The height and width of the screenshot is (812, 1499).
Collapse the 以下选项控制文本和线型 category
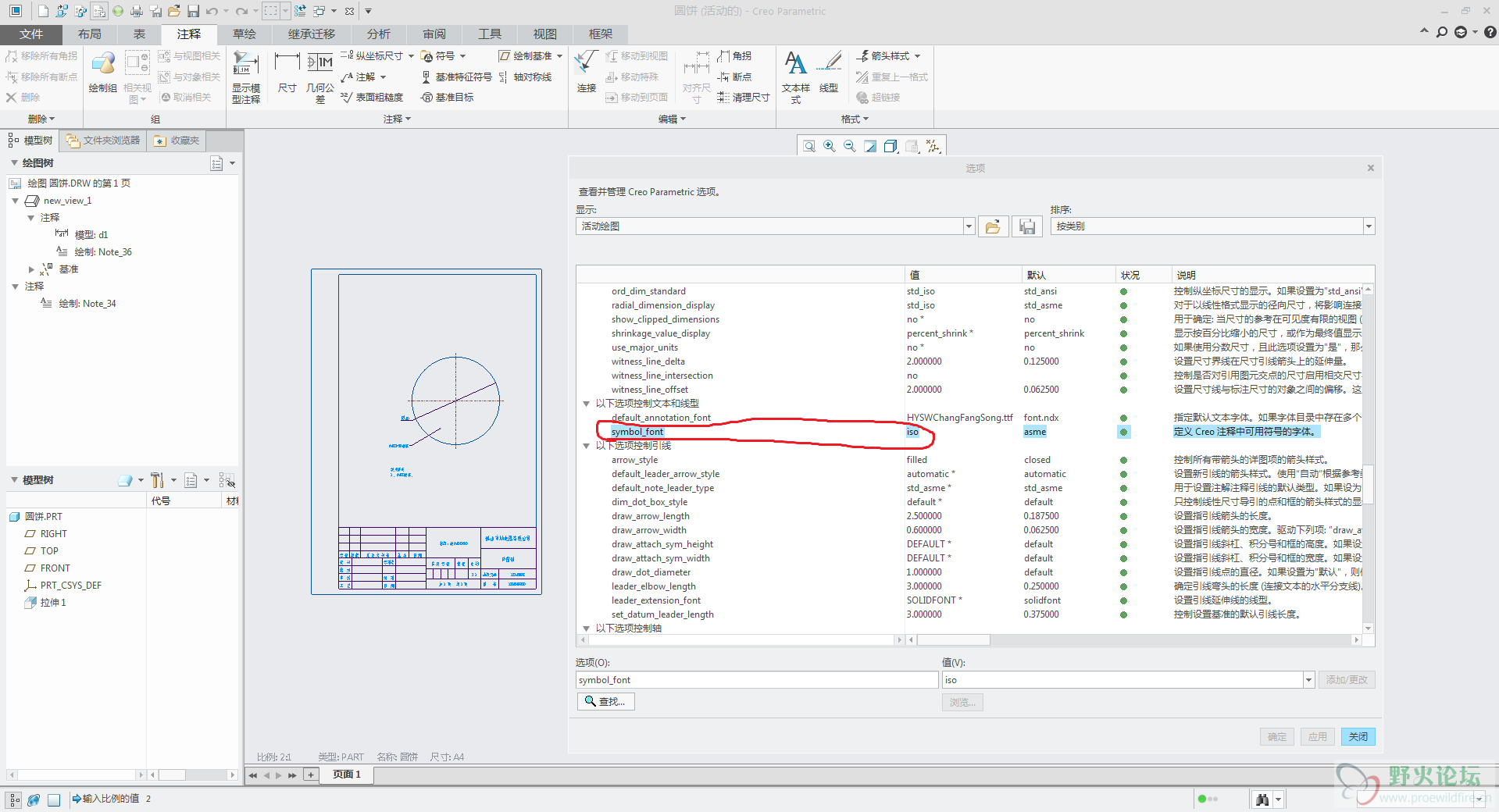(586, 404)
